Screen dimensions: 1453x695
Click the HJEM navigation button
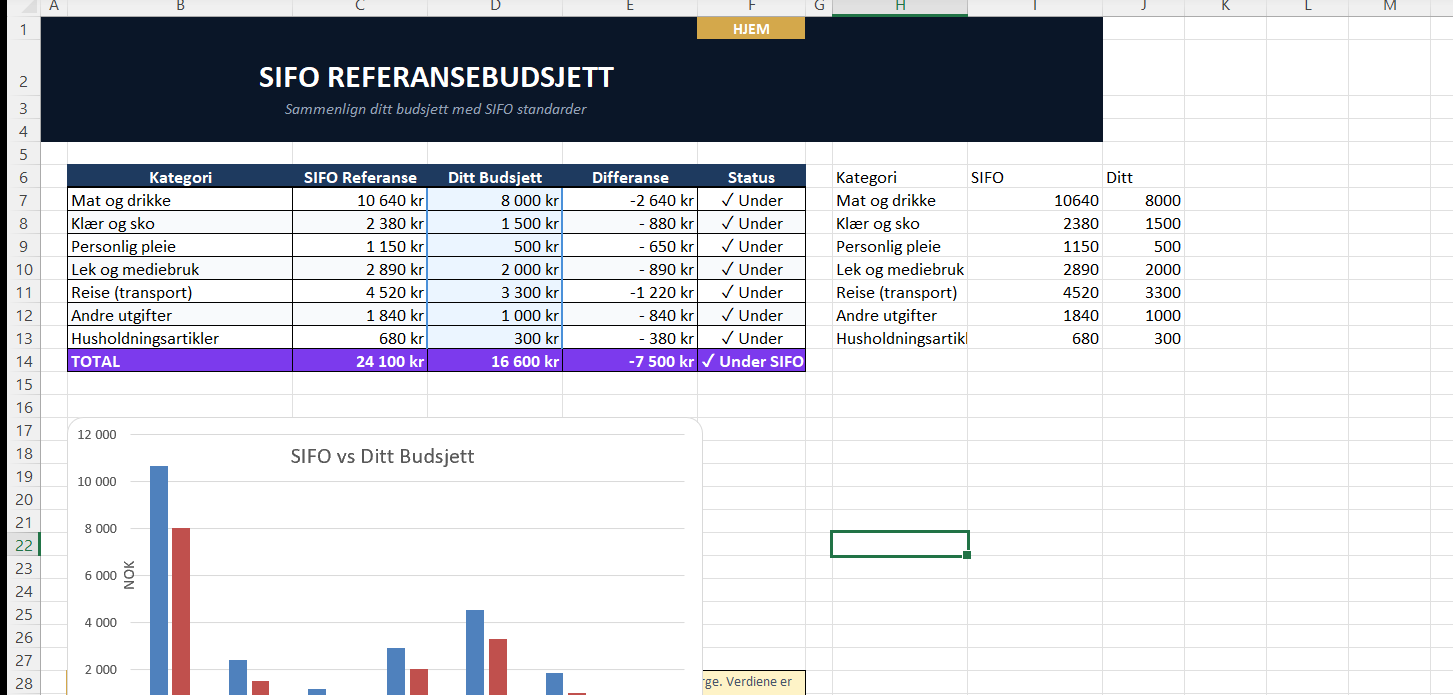click(x=750, y=29)
